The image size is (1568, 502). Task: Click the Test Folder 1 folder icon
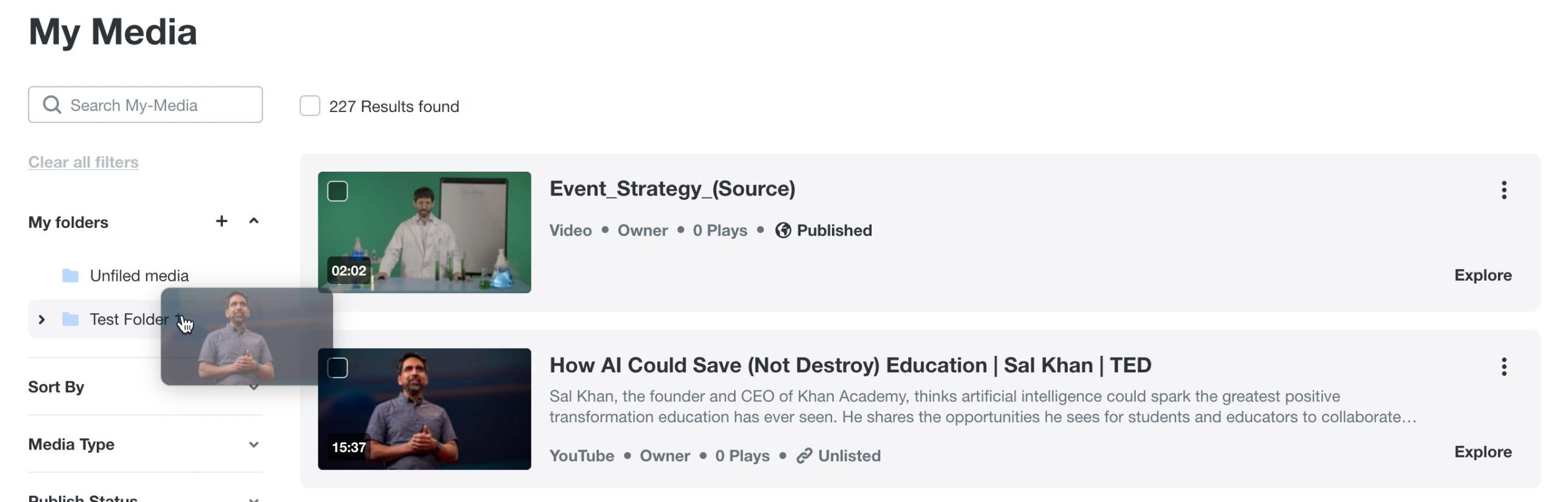[x=71, y=319]
